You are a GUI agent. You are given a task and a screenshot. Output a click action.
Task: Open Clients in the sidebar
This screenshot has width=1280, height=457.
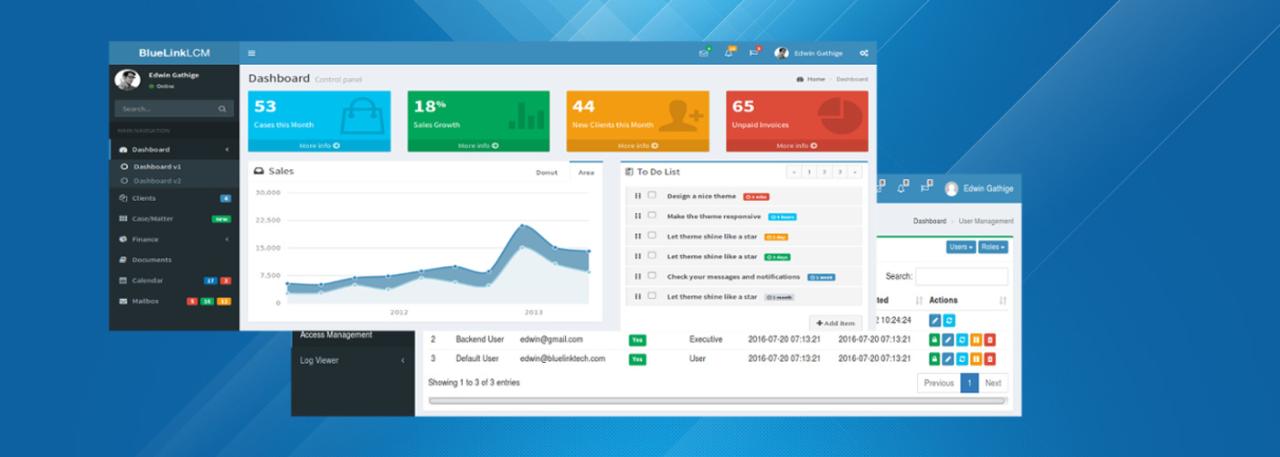pyautogui.click(x=174, y=198)
